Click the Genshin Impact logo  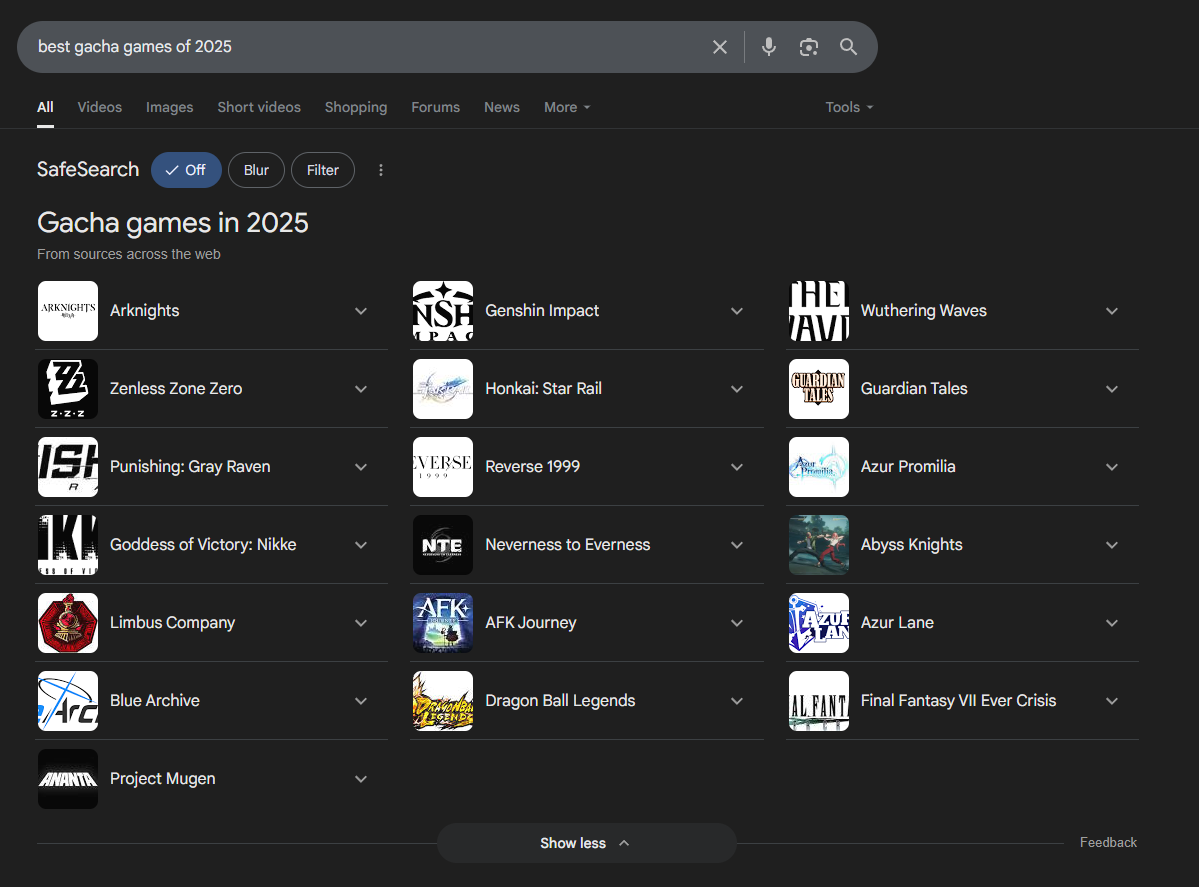tap(443, 310)
